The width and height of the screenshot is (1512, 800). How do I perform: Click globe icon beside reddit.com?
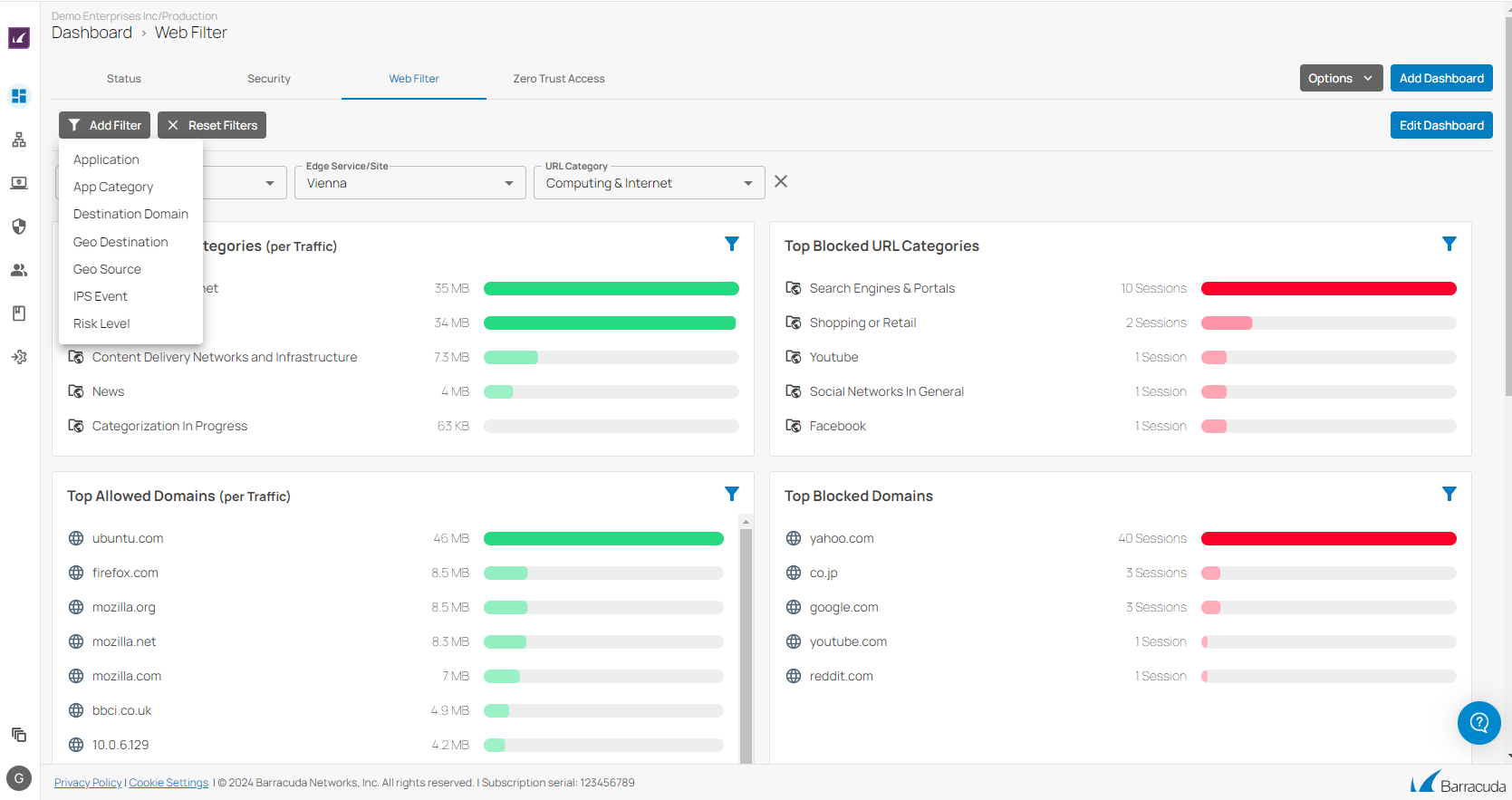794,676
